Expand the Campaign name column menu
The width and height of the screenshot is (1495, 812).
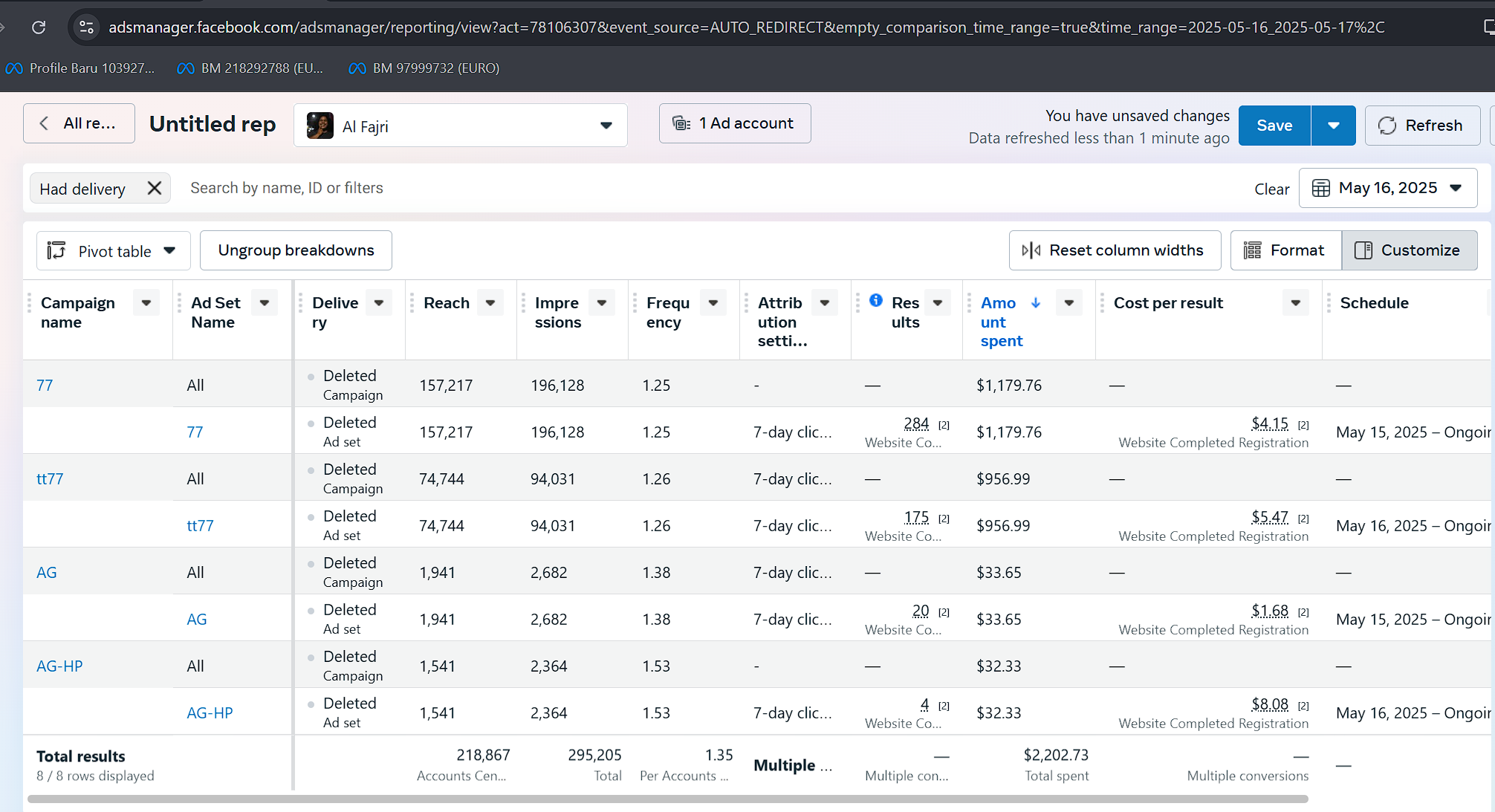coord(146,302)
